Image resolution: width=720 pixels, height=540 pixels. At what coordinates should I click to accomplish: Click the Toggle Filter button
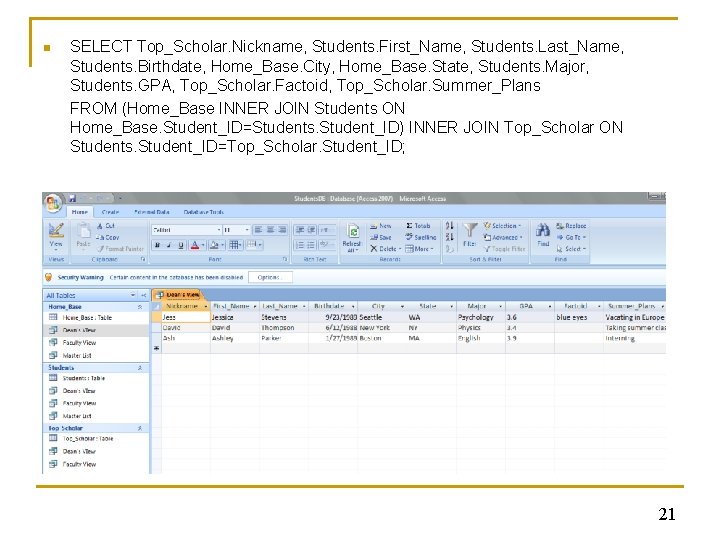click(504, 249)
